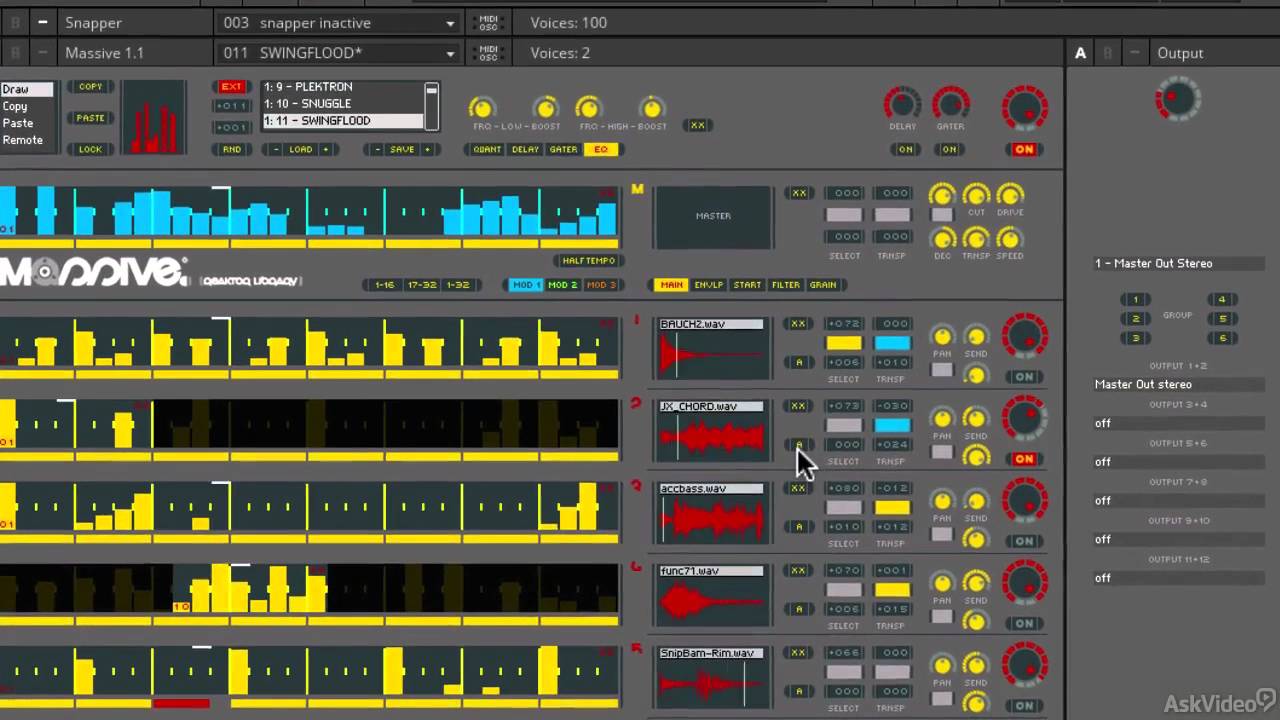1280x720 pixels.
Task: Click the XX button in func71.wav row
Action: (798, 570)
